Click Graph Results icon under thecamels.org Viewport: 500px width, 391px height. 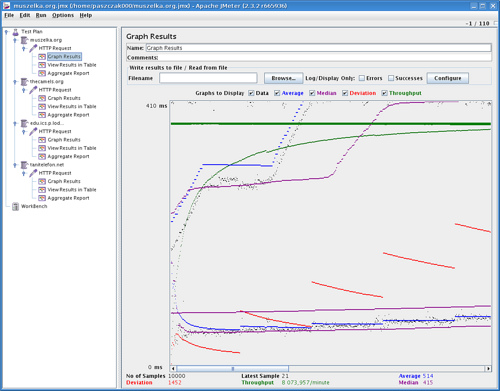click(x=42, y=98)
